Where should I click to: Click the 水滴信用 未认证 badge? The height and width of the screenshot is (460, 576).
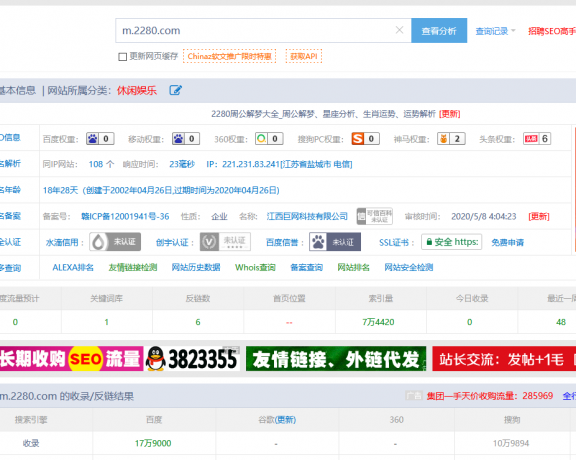tap(115, 242)
